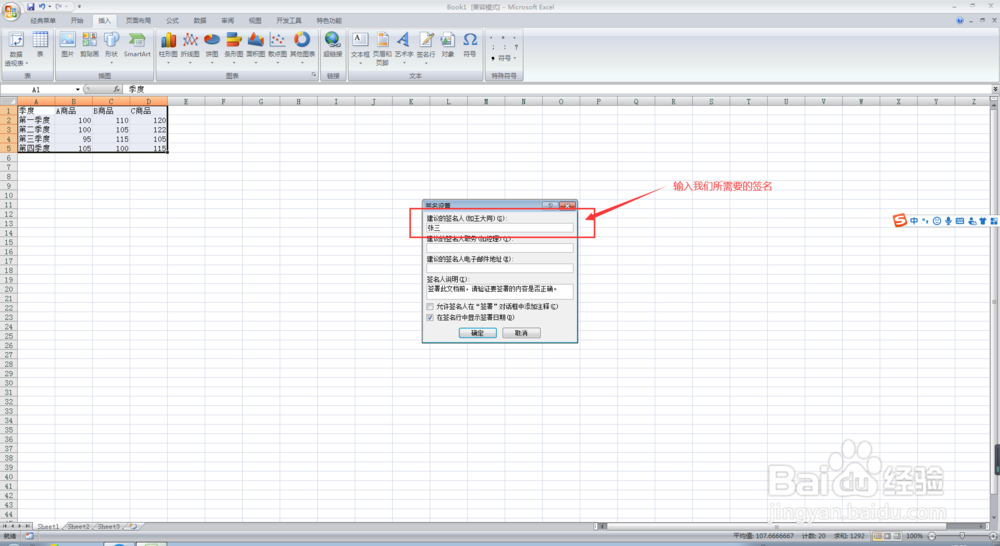Viewport: 1000px width, 546px height.
Task: Click the zoom slider handle
Action: (x=962, y=536)
